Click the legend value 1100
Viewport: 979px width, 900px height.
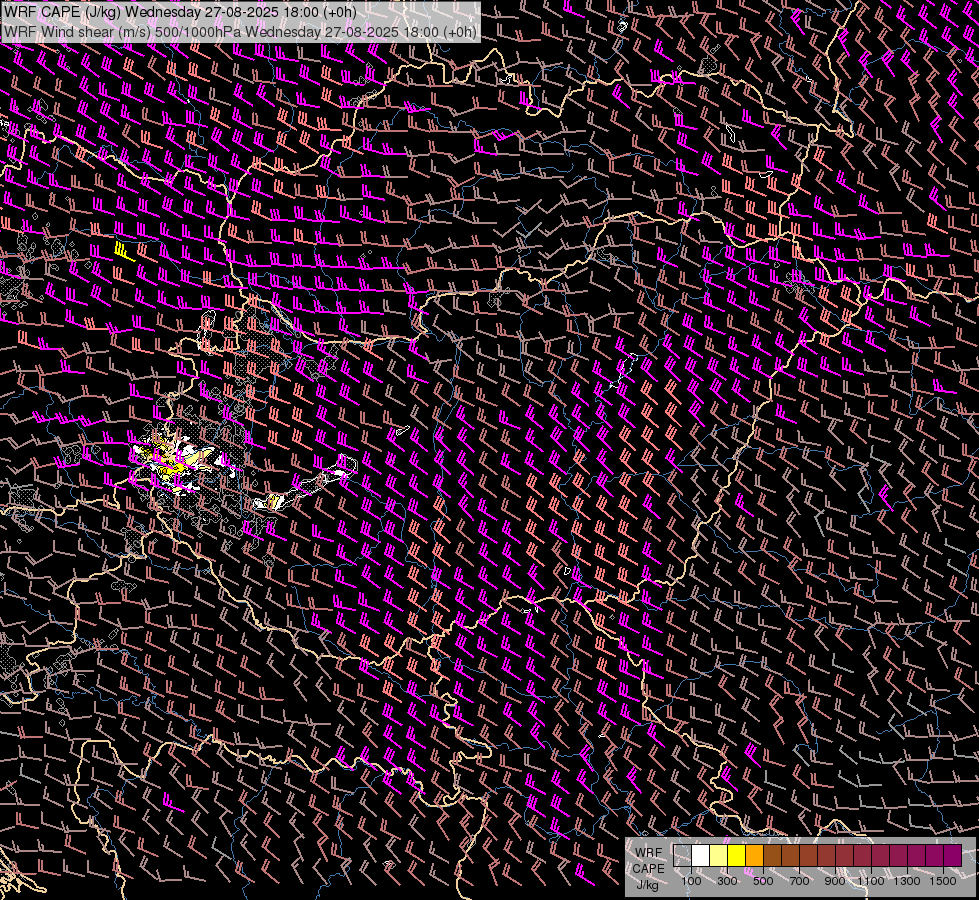pos(871,881)
